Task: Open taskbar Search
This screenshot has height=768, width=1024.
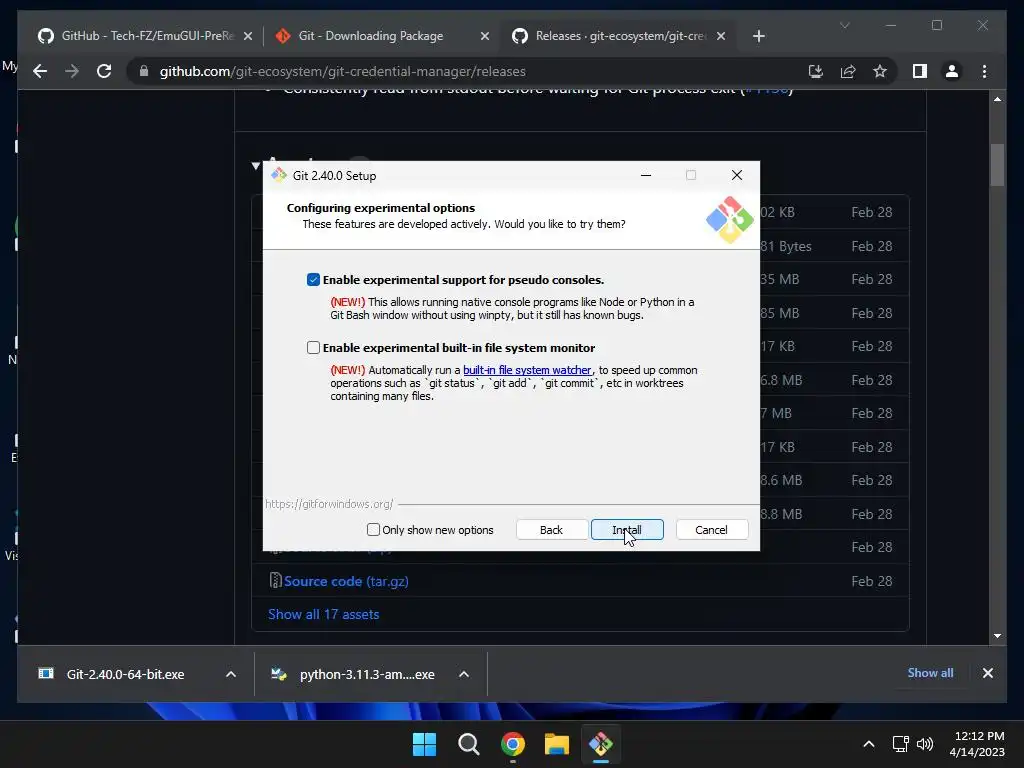Action: coord(468,744)
